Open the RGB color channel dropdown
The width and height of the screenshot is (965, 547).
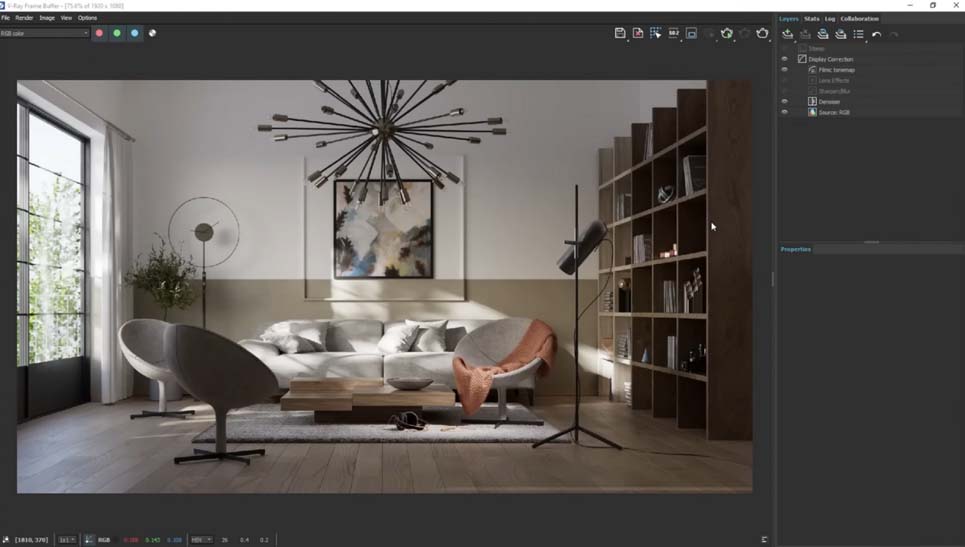tap(45, 33)
